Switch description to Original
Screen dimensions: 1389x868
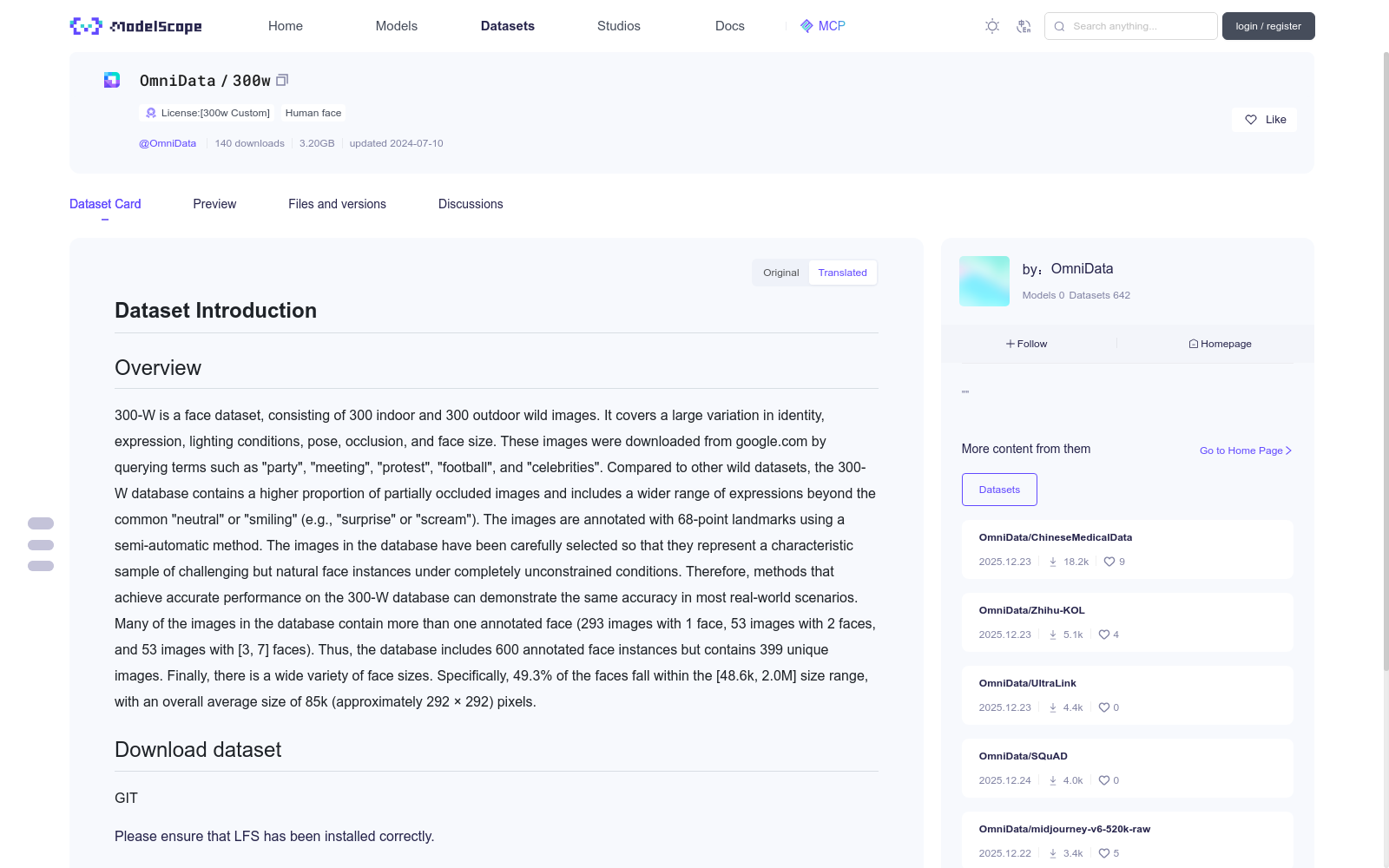click(x=781, y=273)
